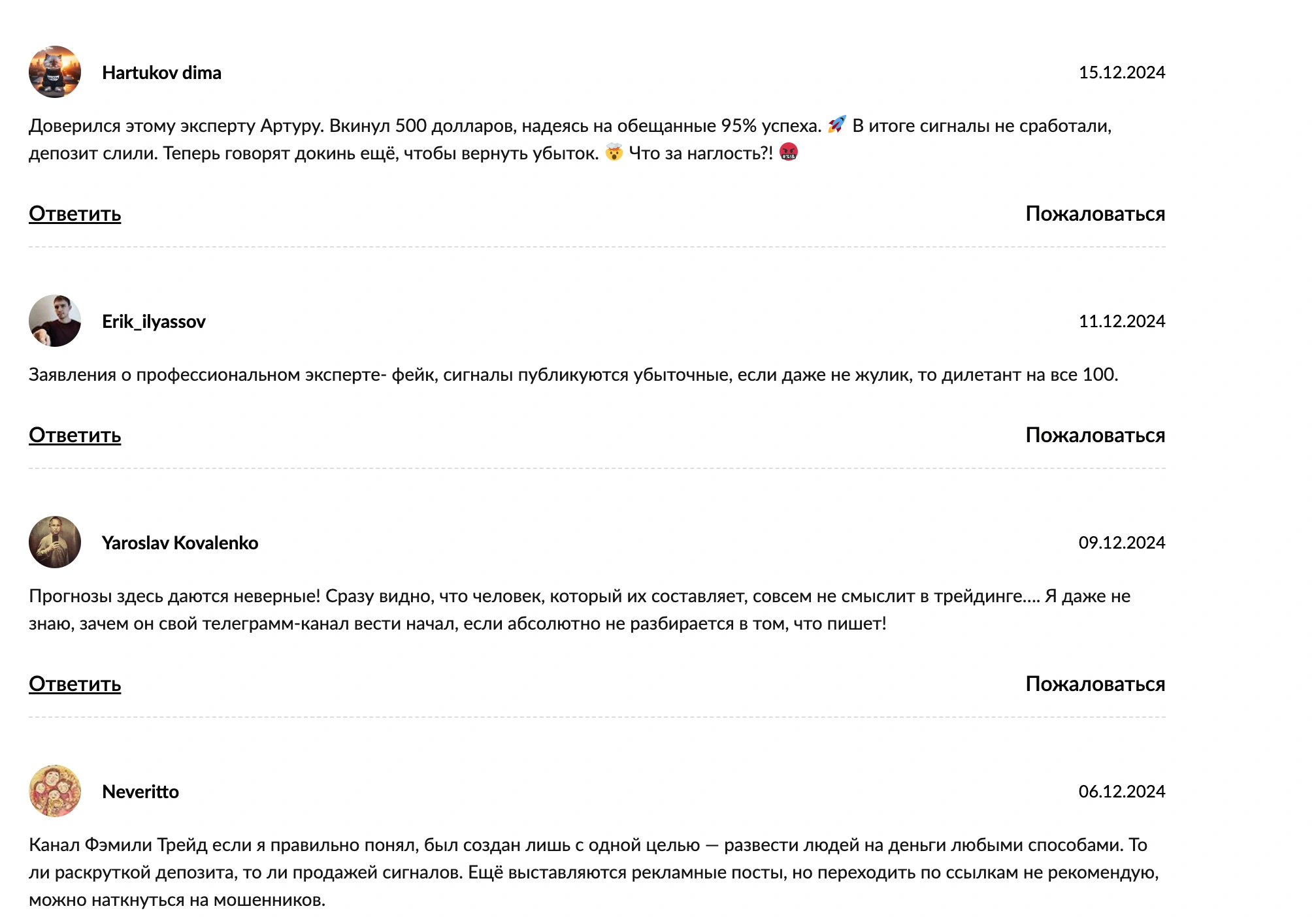The width and height of the screenshot is (1316, 917).
Task: Reply to Erik_ilyassov's comment
Action: coord(75,435)
